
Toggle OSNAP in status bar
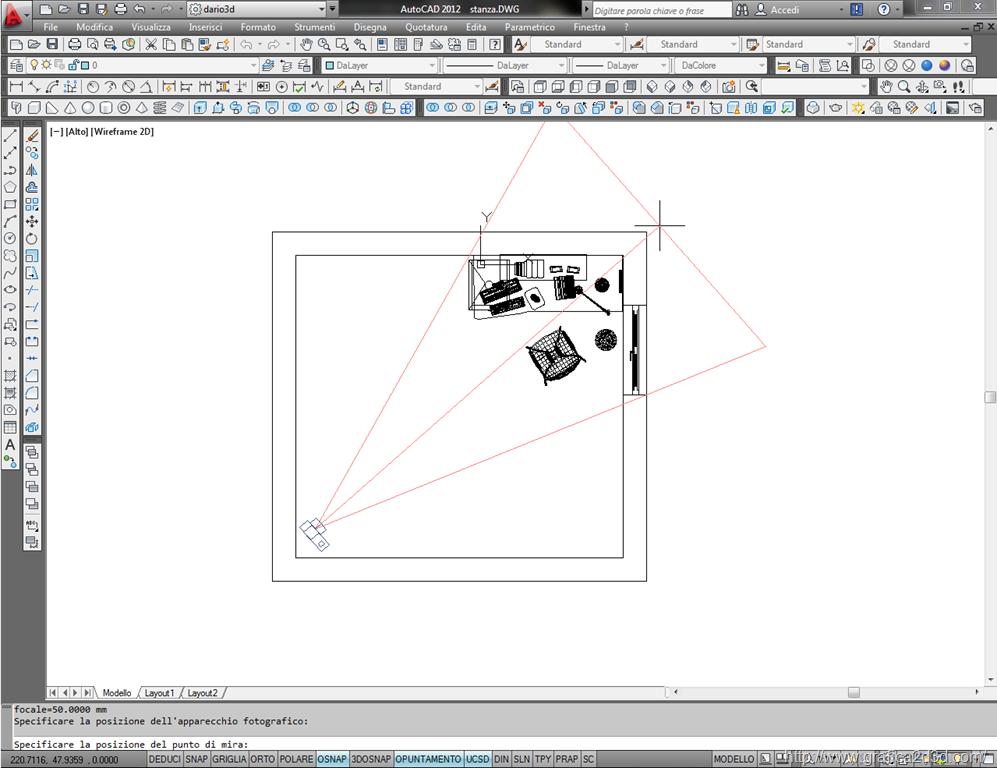tap(333, 760)
